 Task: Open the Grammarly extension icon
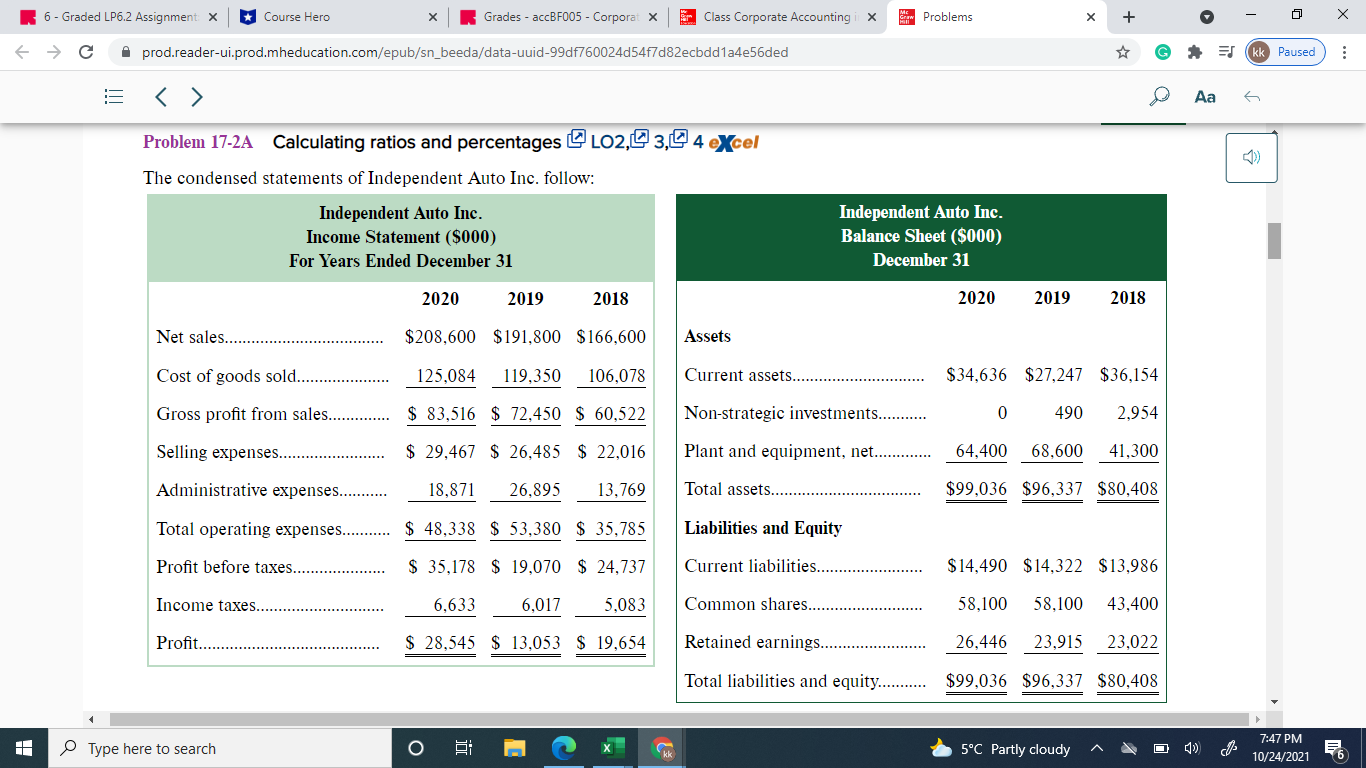pos(1163,52)
